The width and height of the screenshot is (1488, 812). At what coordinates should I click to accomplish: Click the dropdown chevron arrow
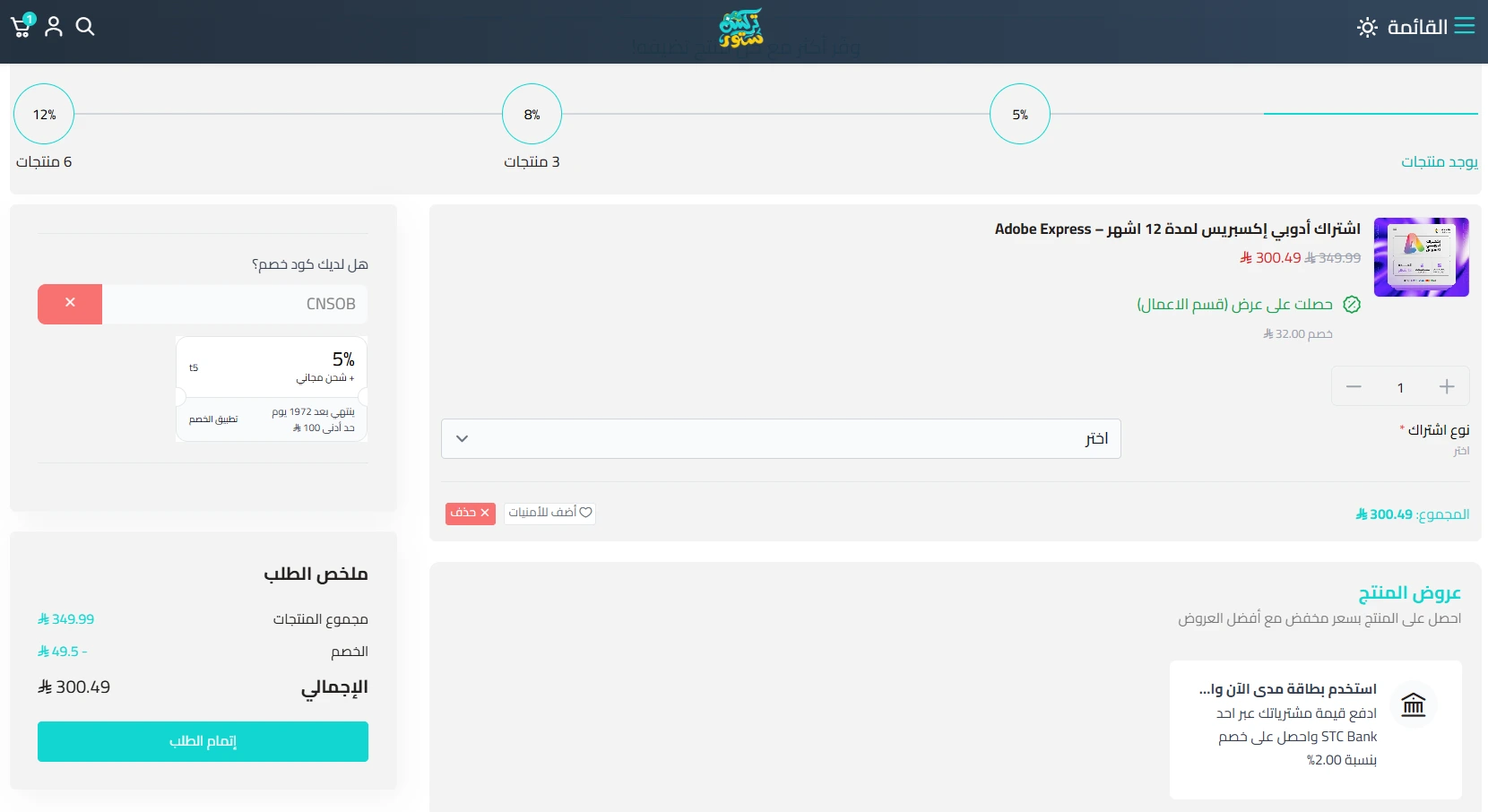pos(463,438)
